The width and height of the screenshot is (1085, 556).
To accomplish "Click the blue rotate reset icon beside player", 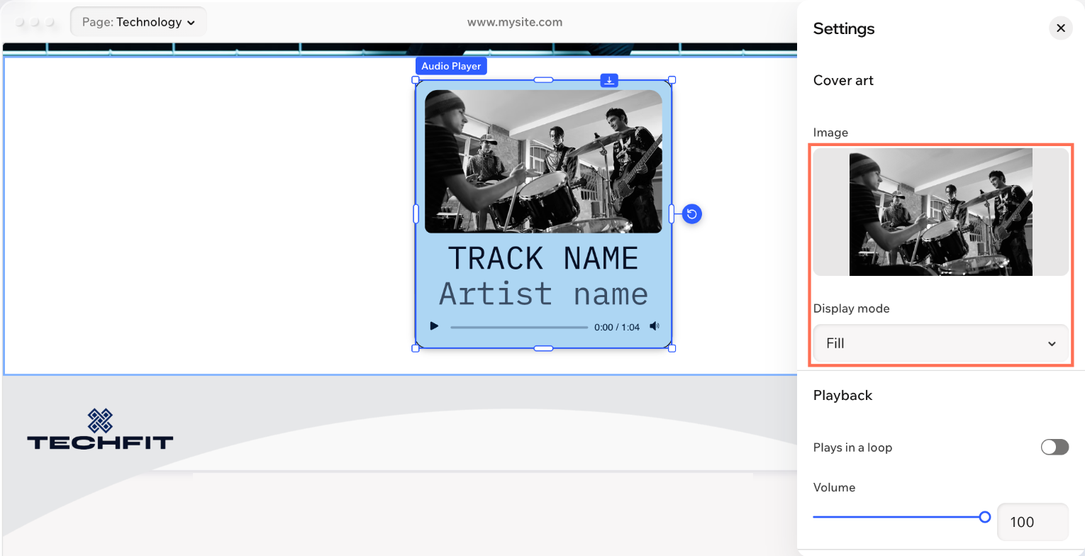I will (x=692, y=214).
